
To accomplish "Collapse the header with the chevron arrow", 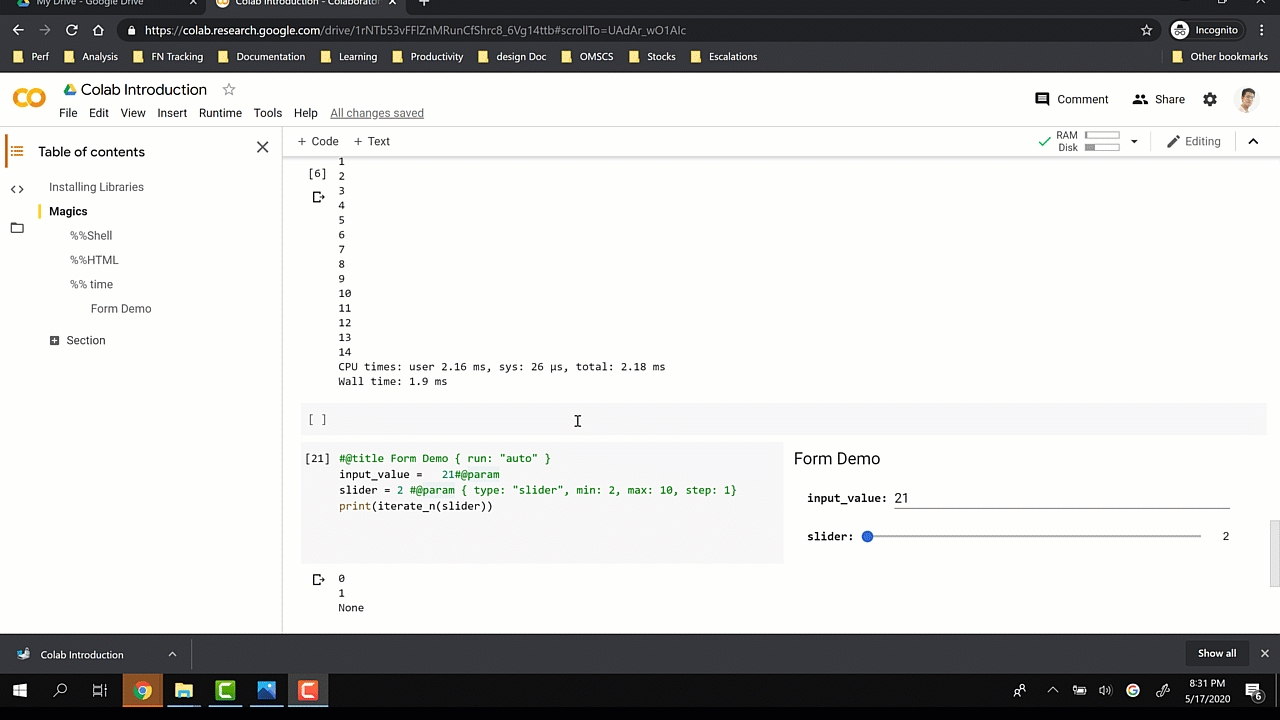I will [x=1253, y=142].
